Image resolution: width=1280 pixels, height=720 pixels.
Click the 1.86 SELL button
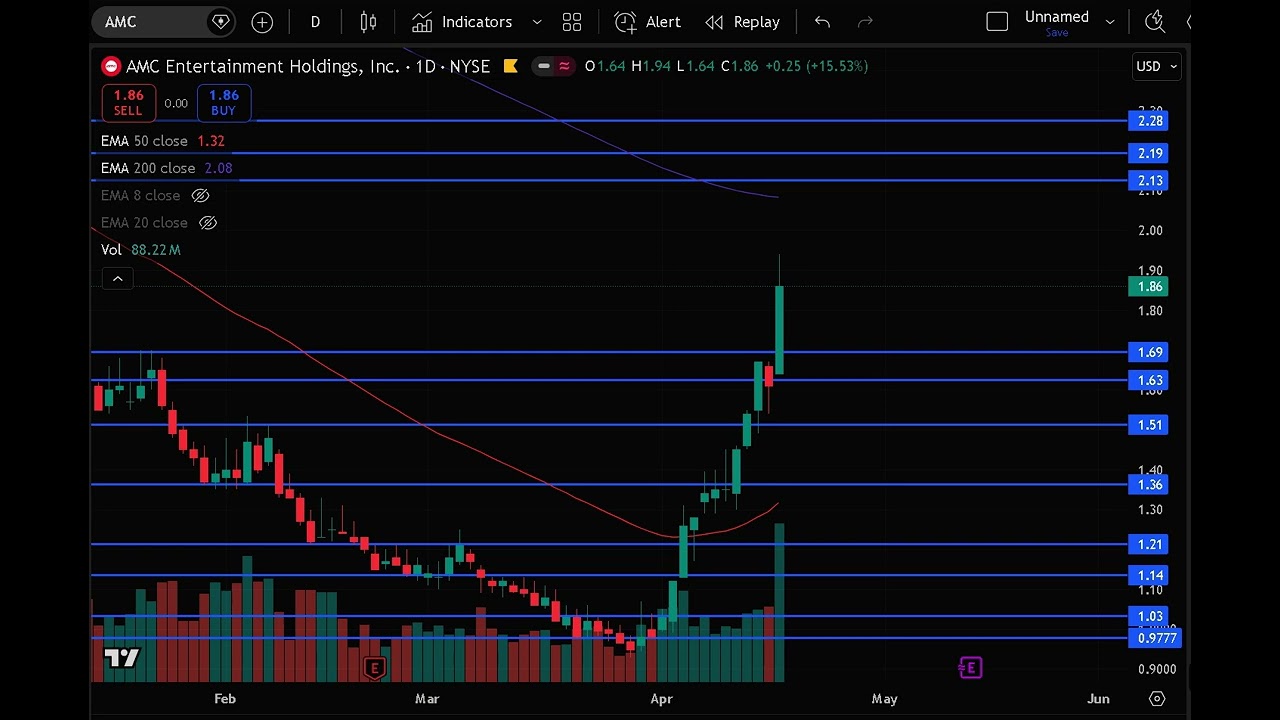[128, 103]
